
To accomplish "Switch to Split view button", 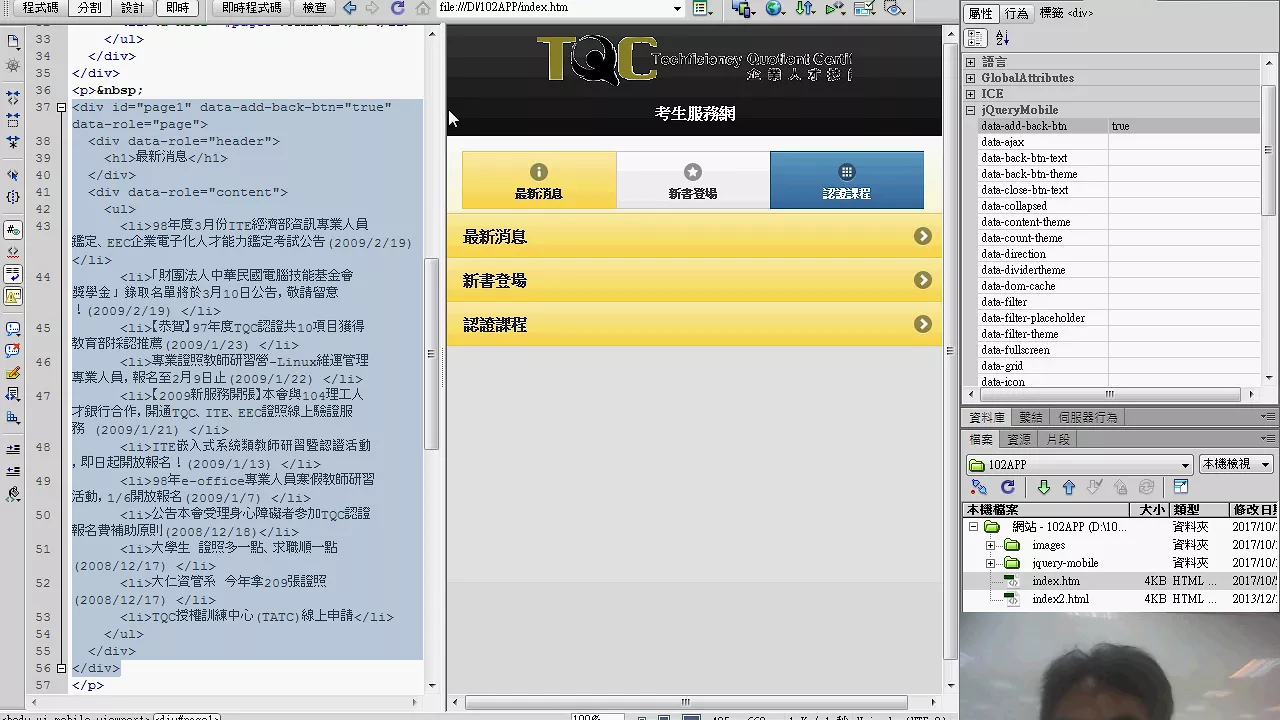I will [x=89, y=7].
